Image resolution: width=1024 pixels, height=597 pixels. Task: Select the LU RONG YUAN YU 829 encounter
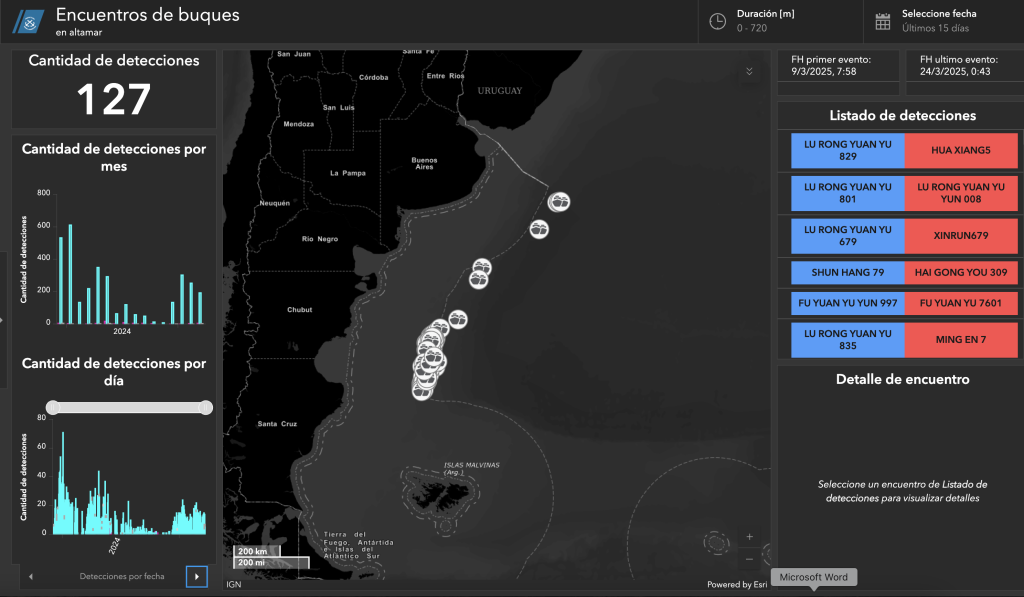[848, 150]
